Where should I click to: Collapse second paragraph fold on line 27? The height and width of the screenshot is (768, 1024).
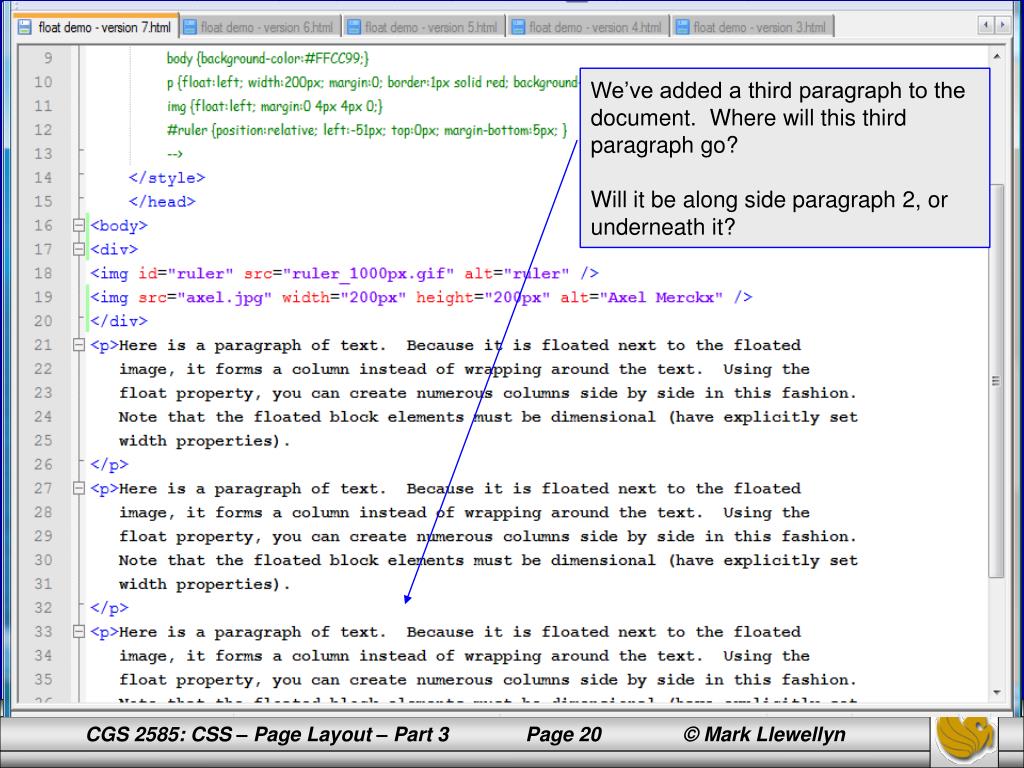point(79,488)
